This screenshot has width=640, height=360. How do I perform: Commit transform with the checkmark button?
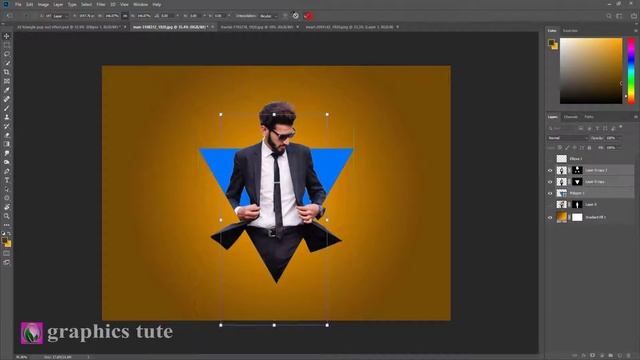(x=296, y=16)
